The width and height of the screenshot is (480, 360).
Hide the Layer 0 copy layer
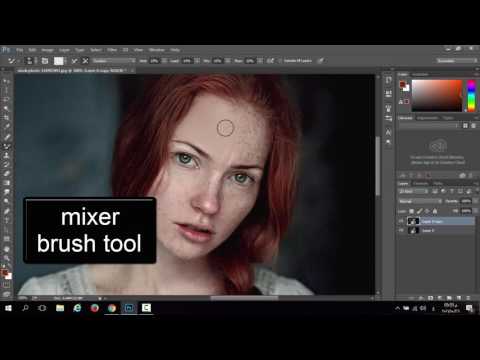click(x=402, y=221)
